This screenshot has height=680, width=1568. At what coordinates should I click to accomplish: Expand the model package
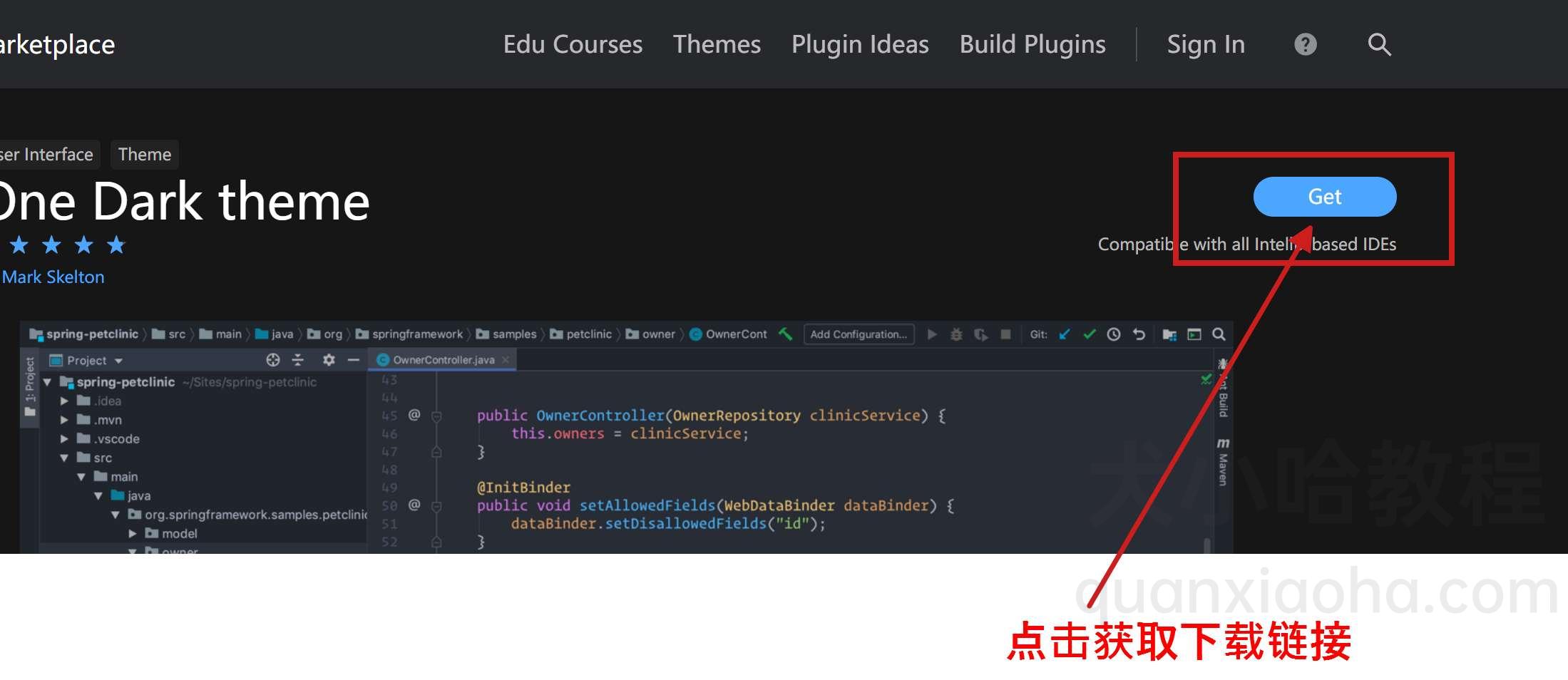pos(133,533)
